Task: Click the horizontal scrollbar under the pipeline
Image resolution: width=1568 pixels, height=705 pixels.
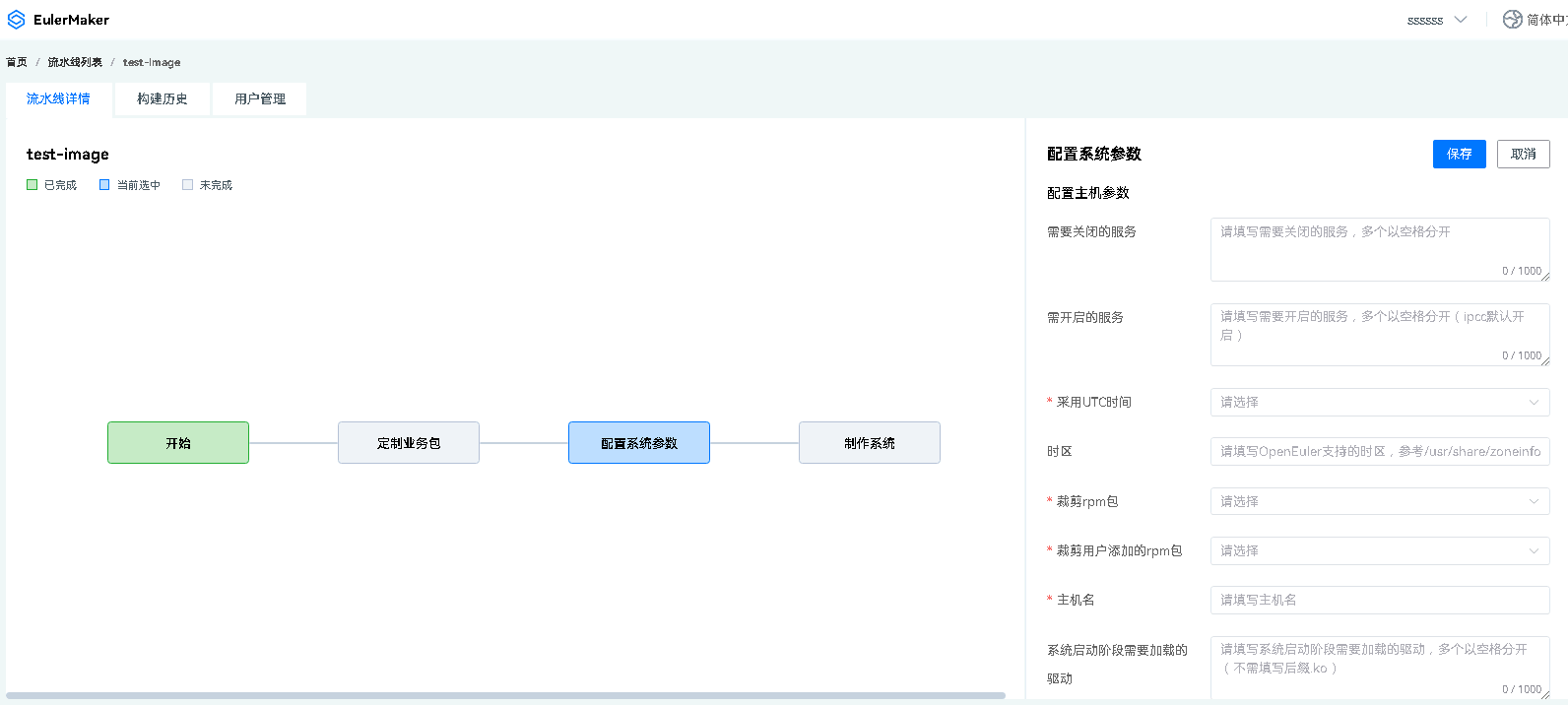Action: tap(505, 695)
